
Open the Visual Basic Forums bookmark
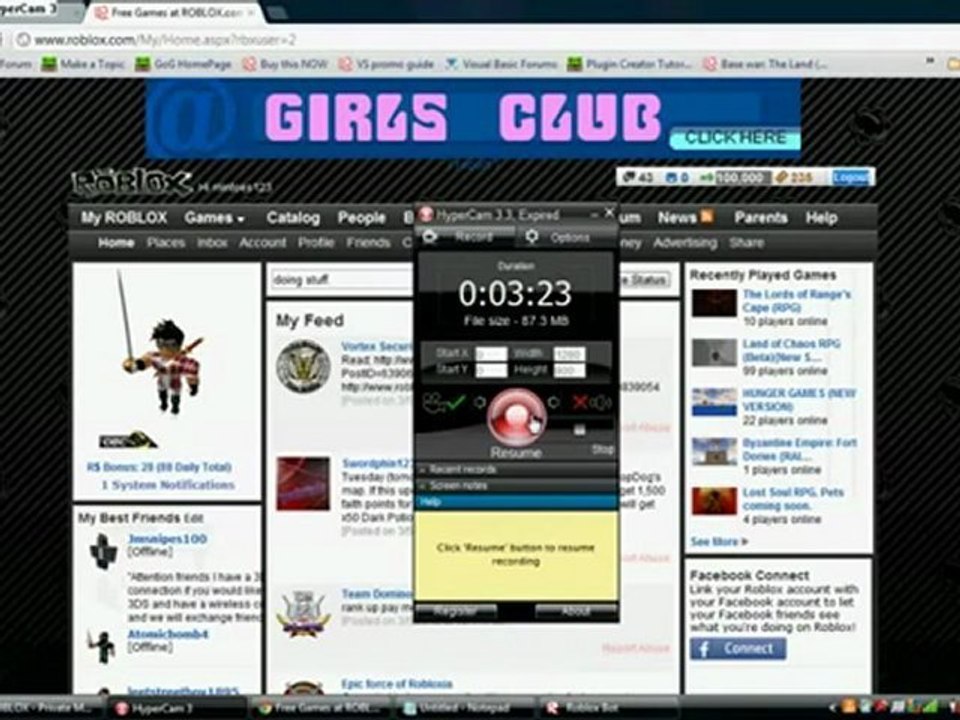click(x=501, y=64)
